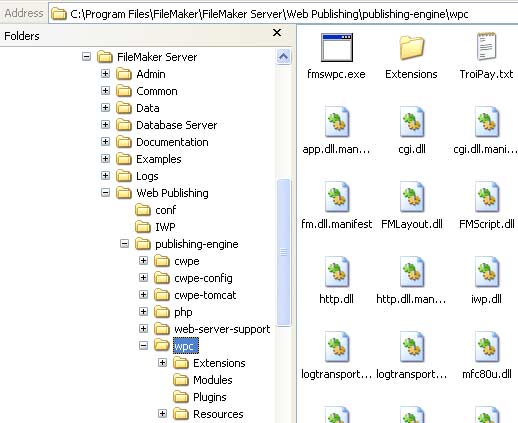Image resolution: width=518 pixels, height=423 pixels.
Task: Select the FMLayout.dll file icon
Action: tap(412, 197)
